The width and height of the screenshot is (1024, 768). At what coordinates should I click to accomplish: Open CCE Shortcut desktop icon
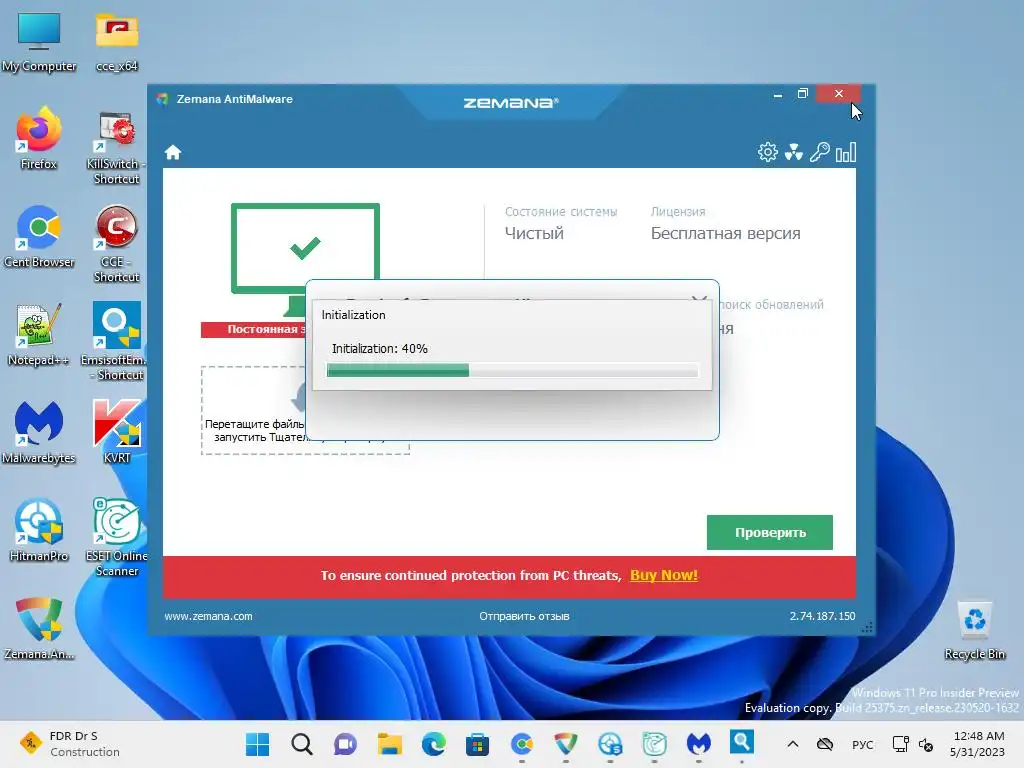(116, 244)
